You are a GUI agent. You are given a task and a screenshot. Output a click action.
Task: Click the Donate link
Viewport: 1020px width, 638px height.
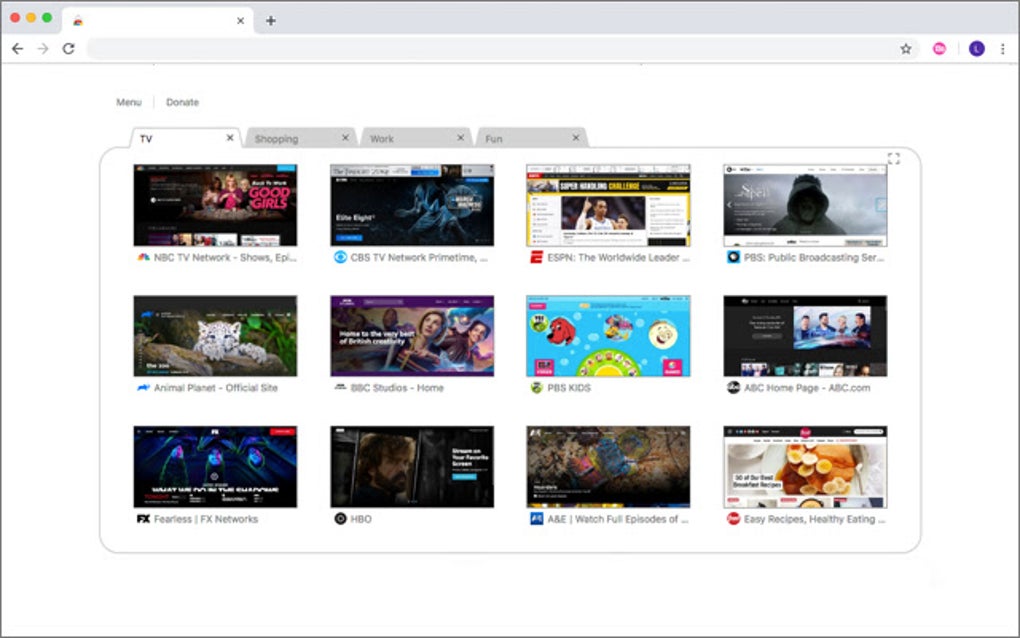182,102
